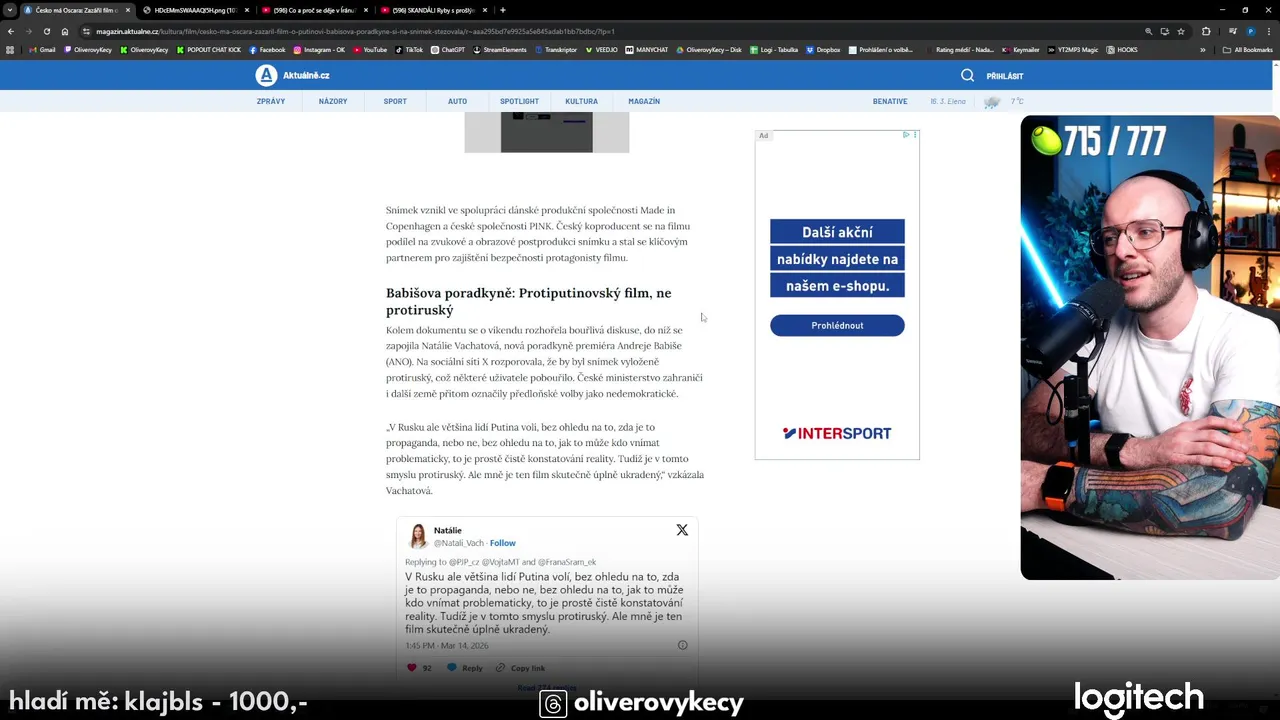The height and width of the screenshot is (720, 1280).
Task: Click the Prohlédnout ad button
Action: (x=837, y=325)
